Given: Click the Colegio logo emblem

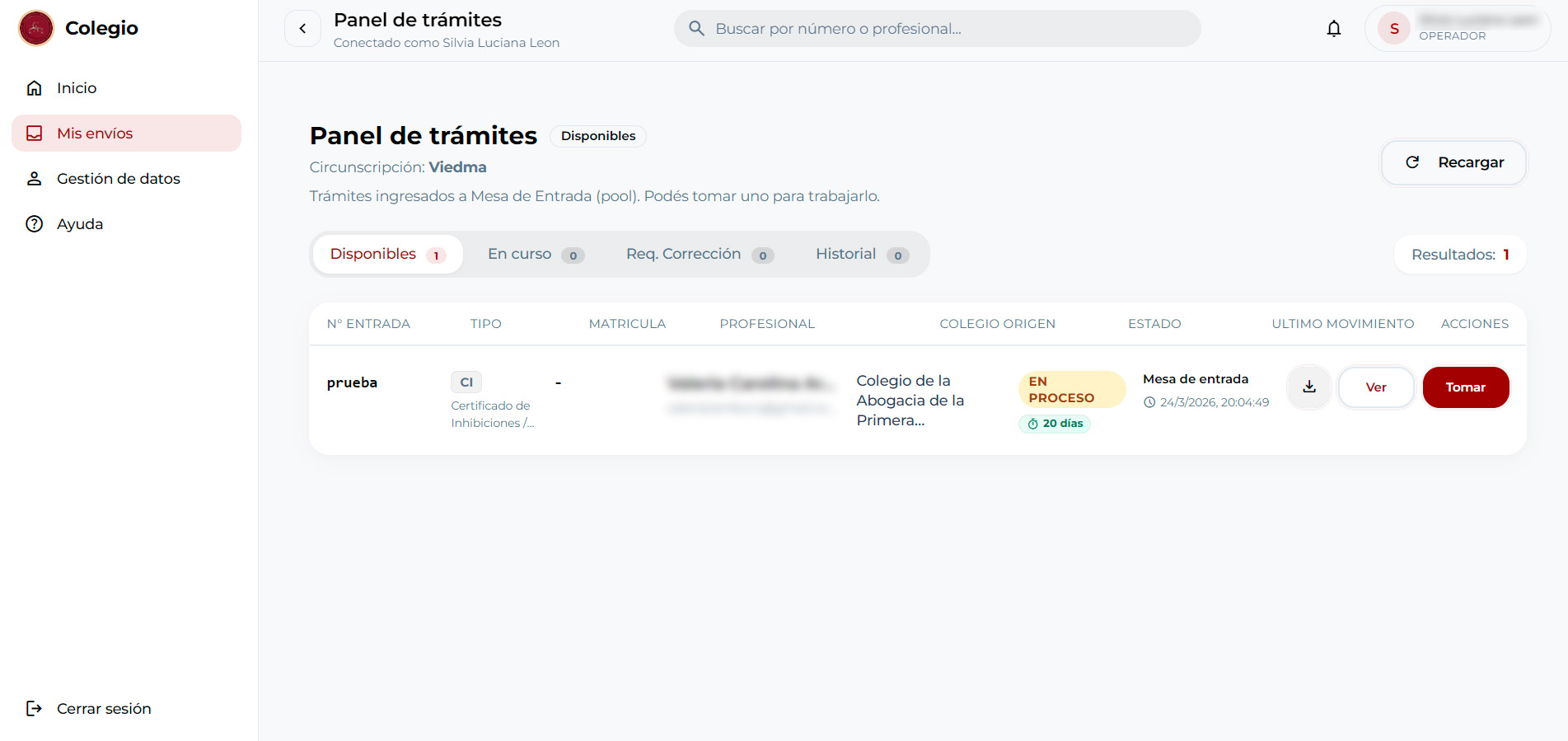Looking at the screenshot, I should (x=36, y=28).
